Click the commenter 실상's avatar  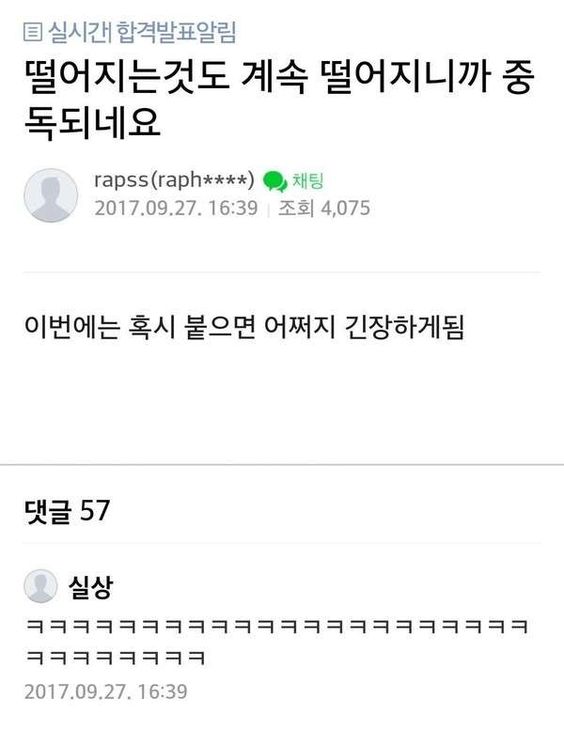tap(40, 586)
